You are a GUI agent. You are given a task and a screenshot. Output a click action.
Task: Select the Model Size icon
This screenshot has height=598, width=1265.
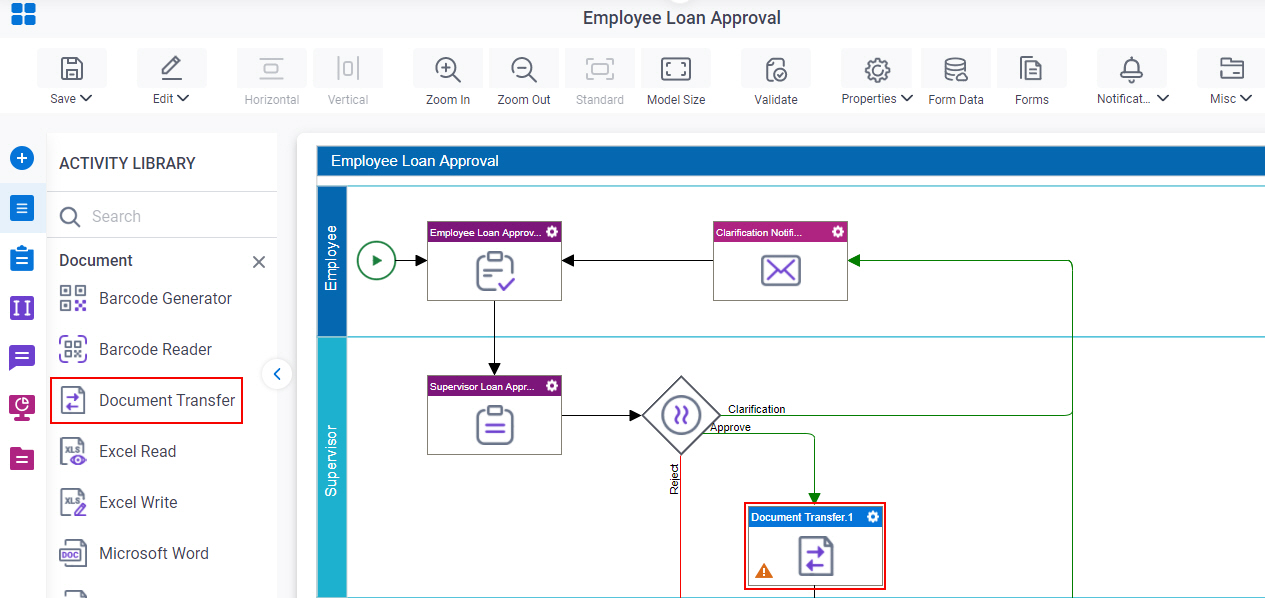click(676, 69)
